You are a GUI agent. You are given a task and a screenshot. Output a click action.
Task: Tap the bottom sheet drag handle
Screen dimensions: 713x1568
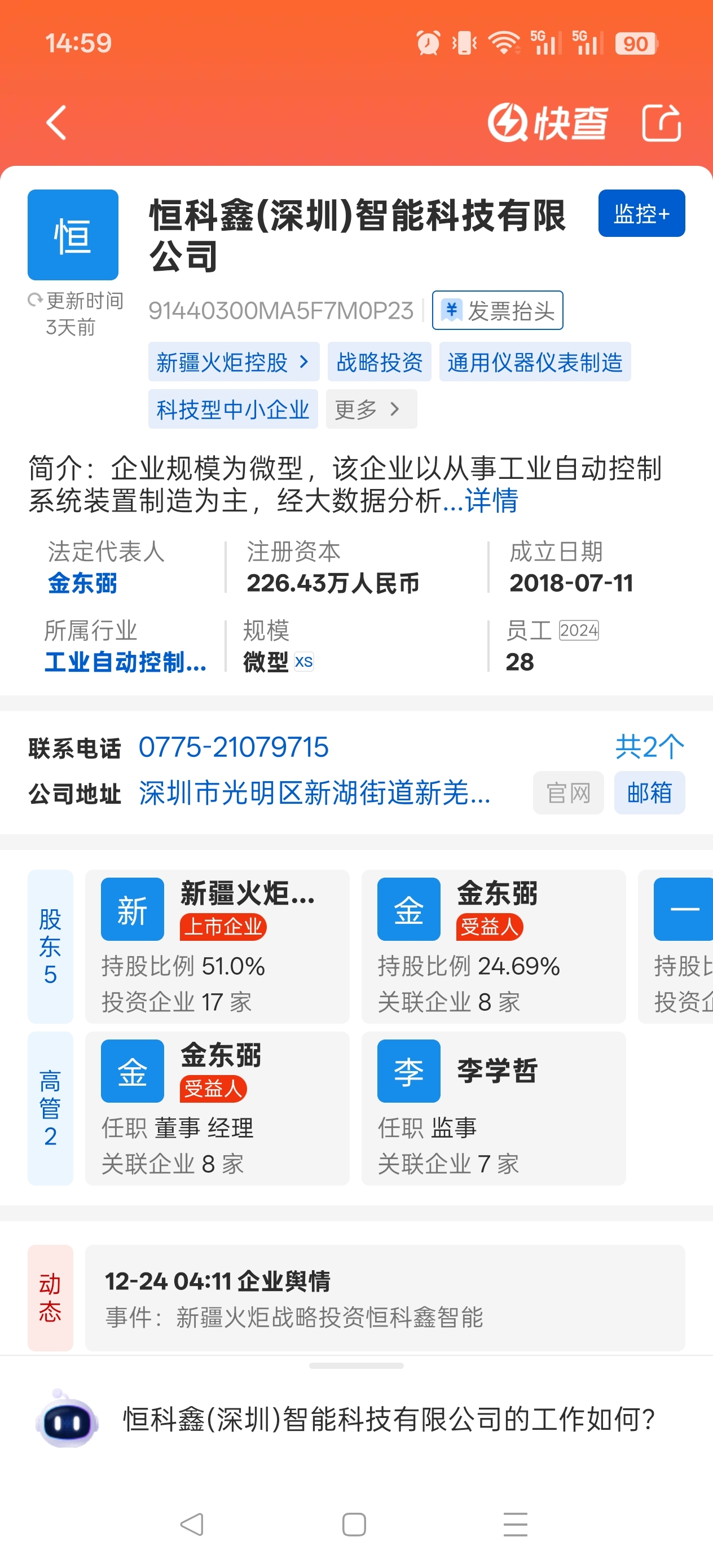click(356, 1366)
